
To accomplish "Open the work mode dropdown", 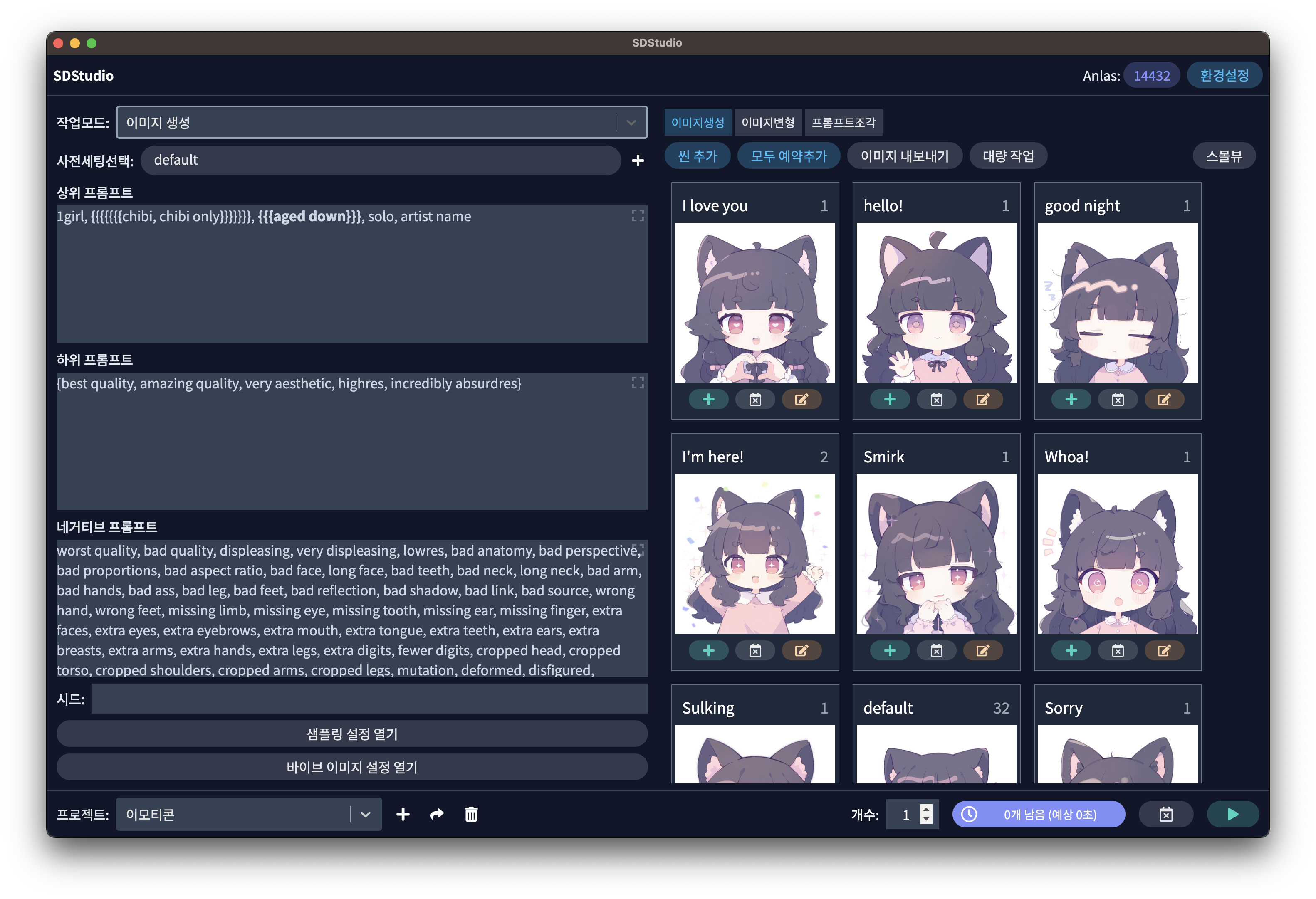I will click(631, 122).
